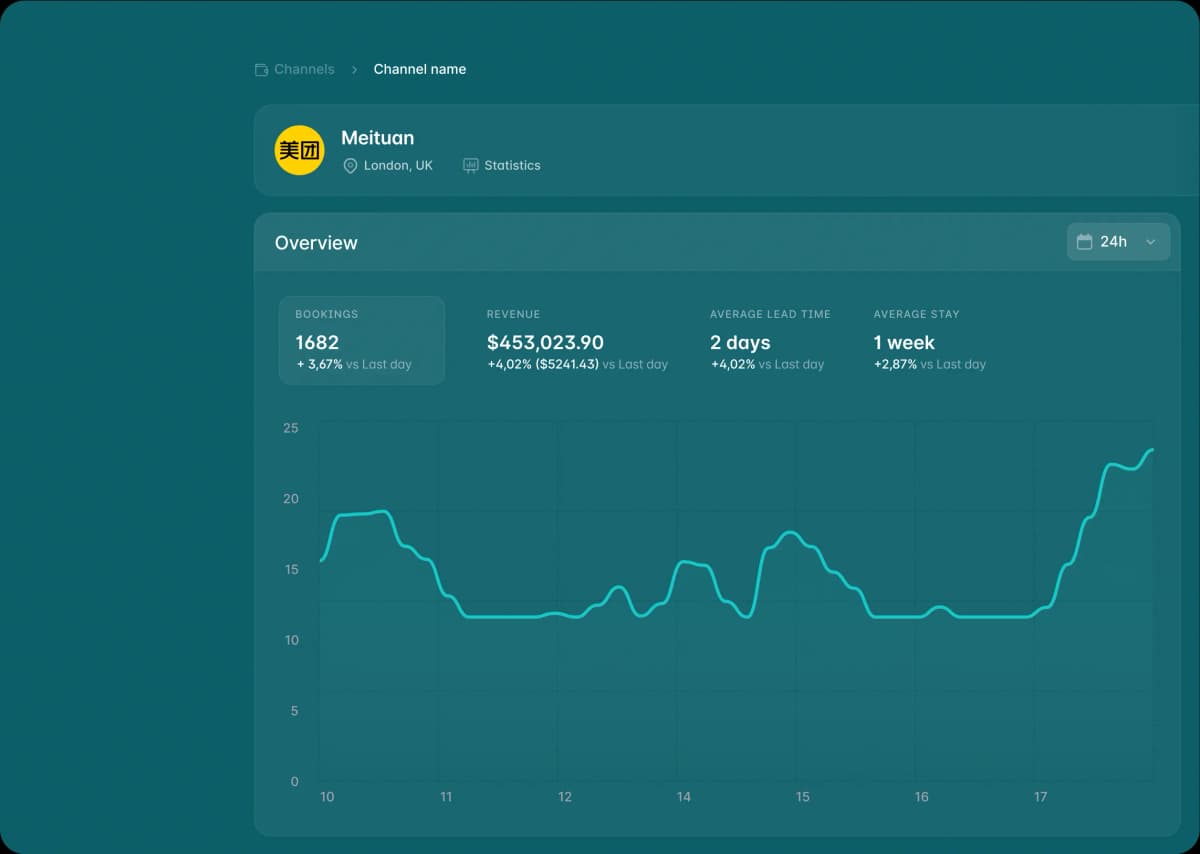Switch to the Average Lead Time metric
The height and width of the screenshot is (854, 1200).
[x=769, y=340]
